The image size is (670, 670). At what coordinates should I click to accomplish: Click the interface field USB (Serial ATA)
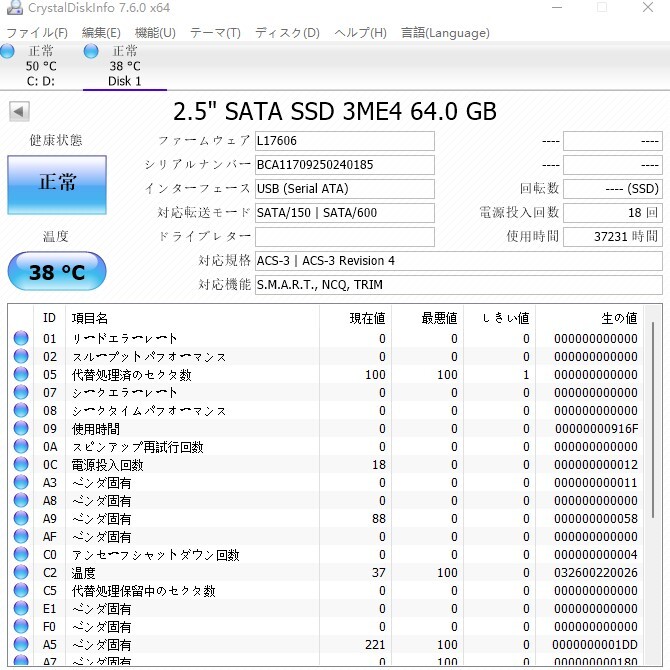pyautogui.click(x=345, y=188)
